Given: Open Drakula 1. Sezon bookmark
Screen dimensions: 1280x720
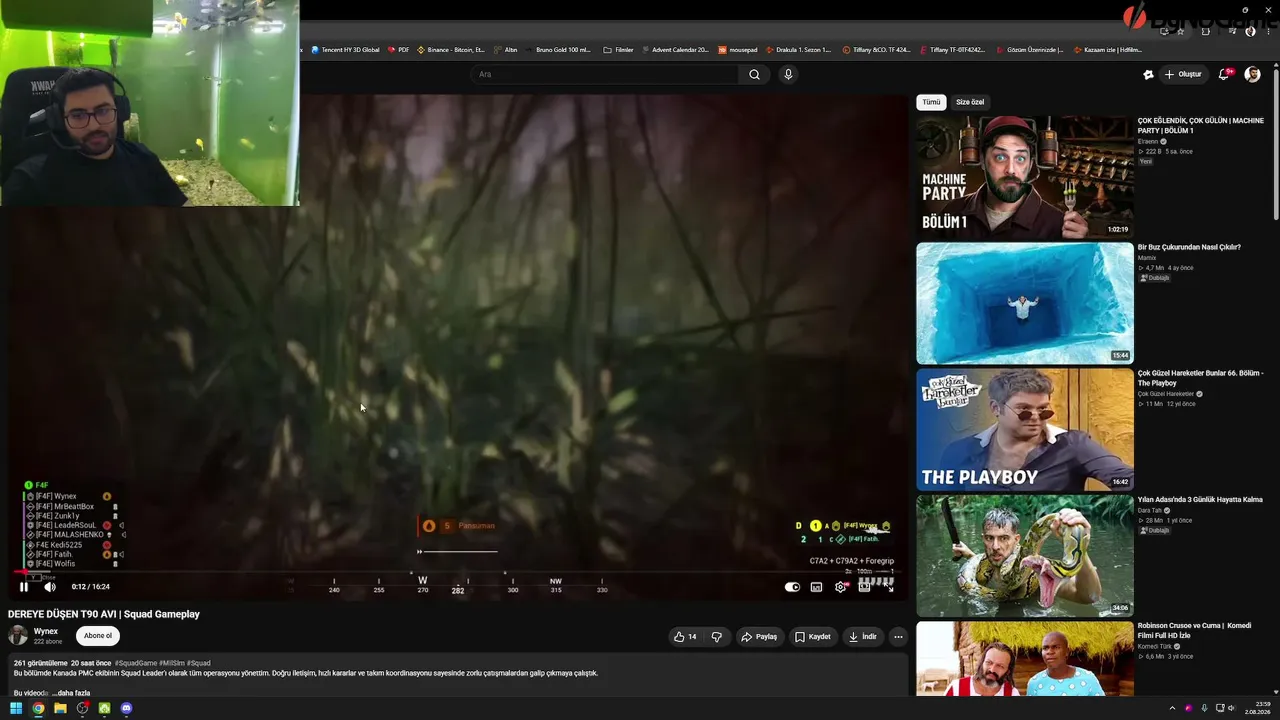Looking at the screenshot, I should [799, 50].
